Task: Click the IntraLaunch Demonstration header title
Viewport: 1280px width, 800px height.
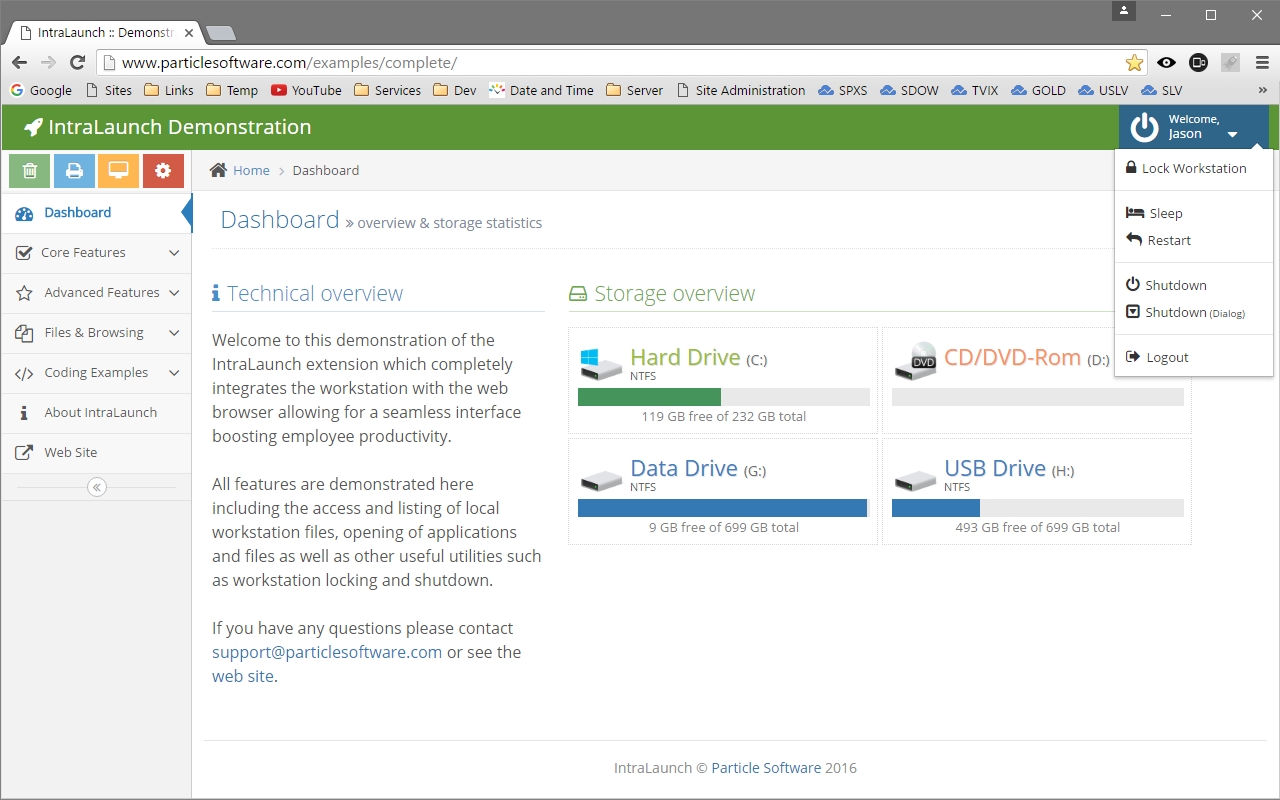Action: (180, 127)
